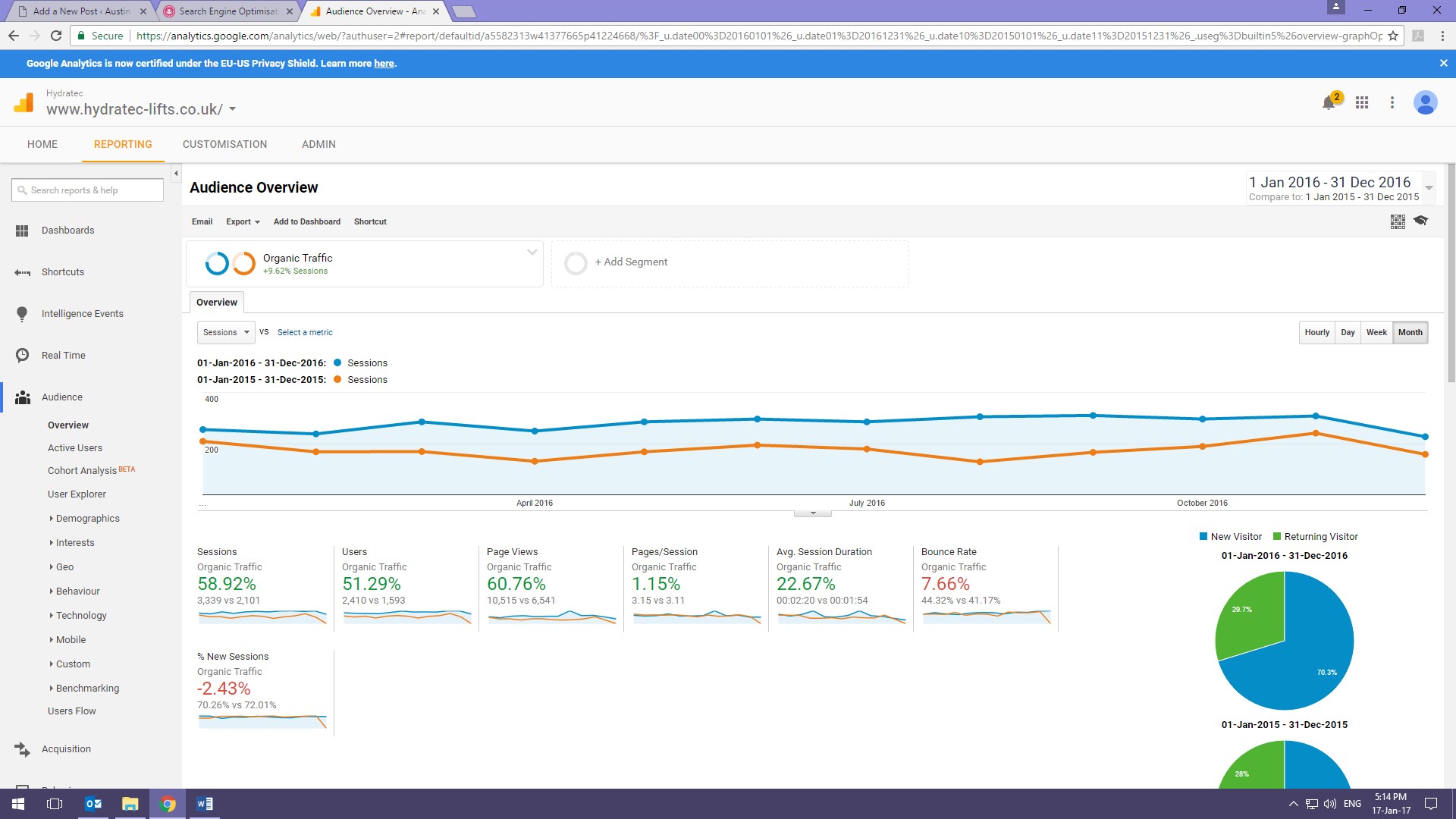Click the 'here' link in the banner
This screenshot has height=819, width=1456.
tap(384, 64)
